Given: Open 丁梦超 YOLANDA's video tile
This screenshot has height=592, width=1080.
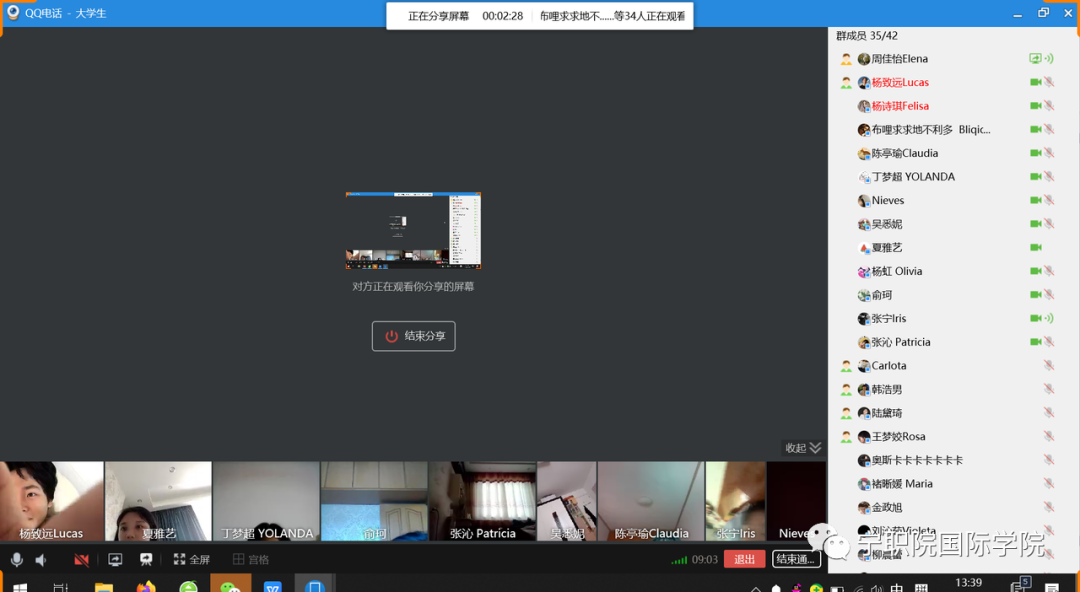Looking at the screenshot, I should click(266, 502).
